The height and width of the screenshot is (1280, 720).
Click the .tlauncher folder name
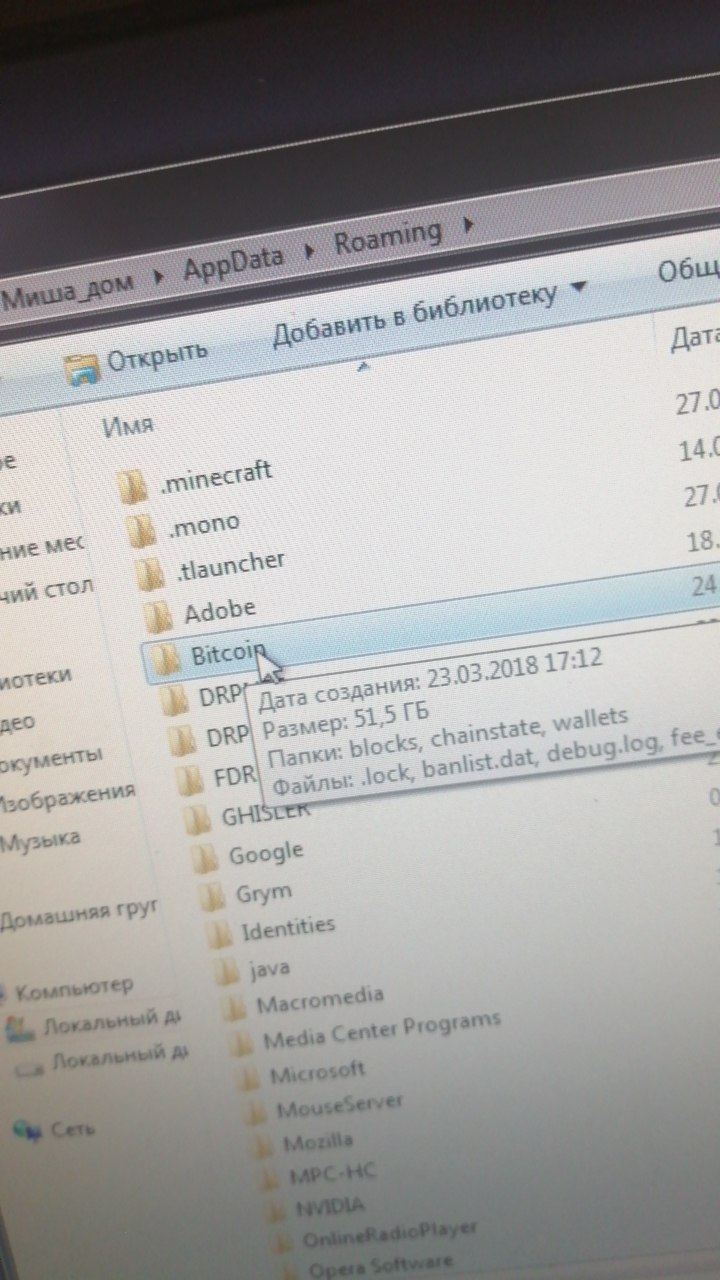pos(230,566)
